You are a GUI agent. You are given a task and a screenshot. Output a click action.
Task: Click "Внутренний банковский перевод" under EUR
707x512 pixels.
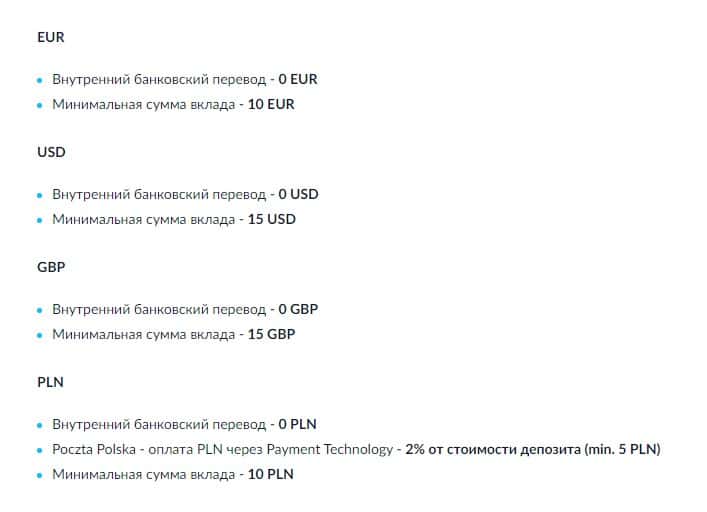coord(159,79)
